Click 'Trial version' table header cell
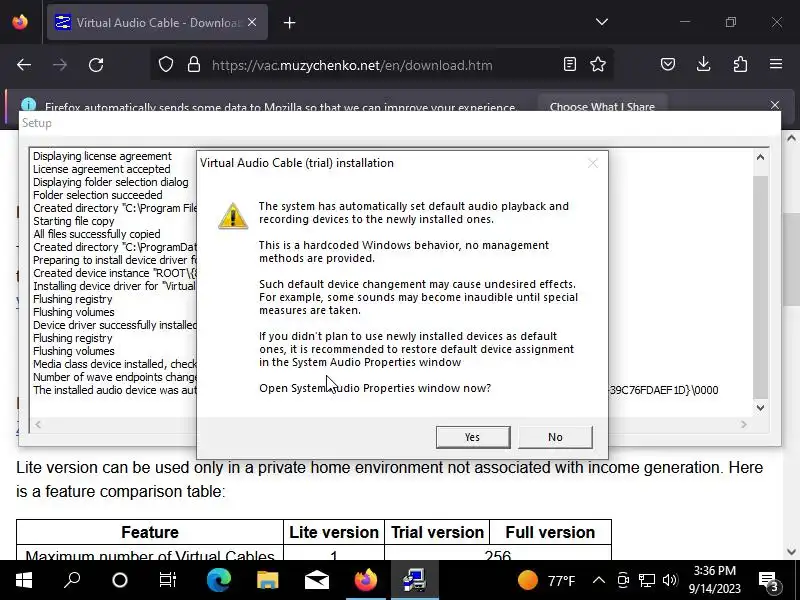This screenshot has width=800, height=600. (x=437, y=532)
